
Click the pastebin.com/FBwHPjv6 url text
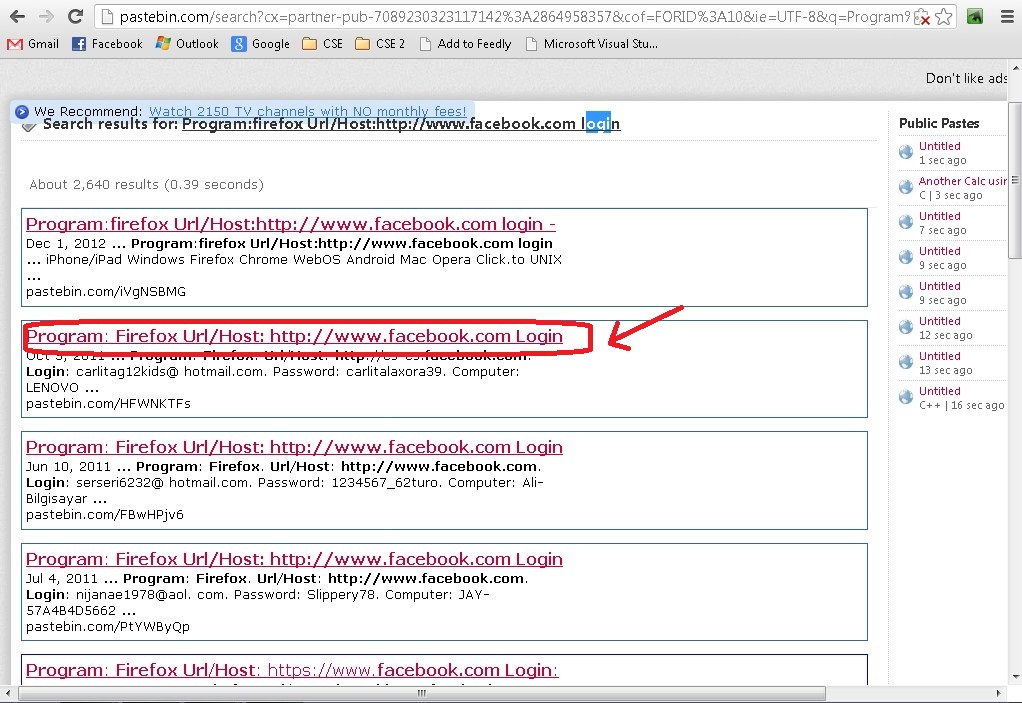click(105, 515)
